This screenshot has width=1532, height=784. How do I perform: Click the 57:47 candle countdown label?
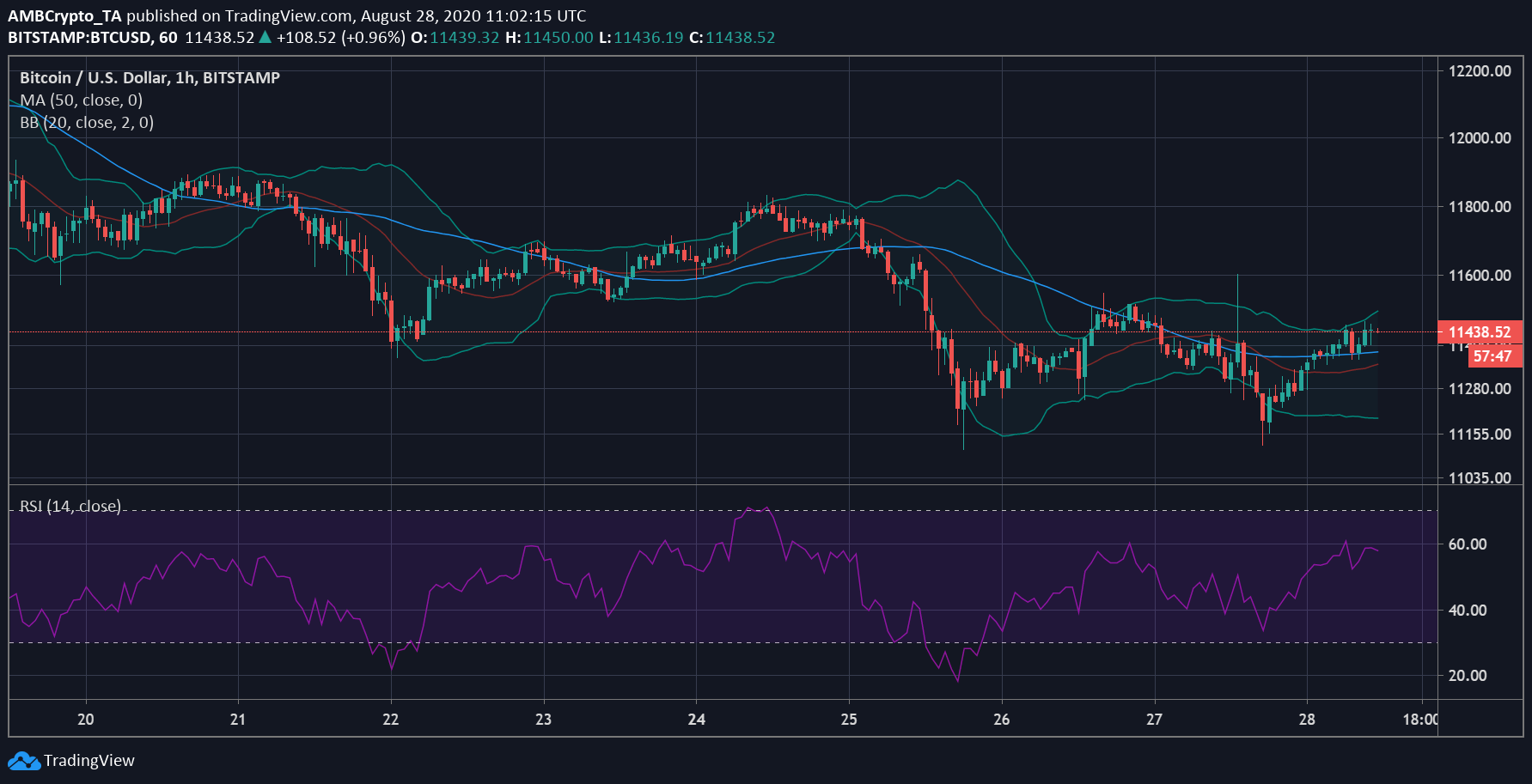[x=1493, y=356]
